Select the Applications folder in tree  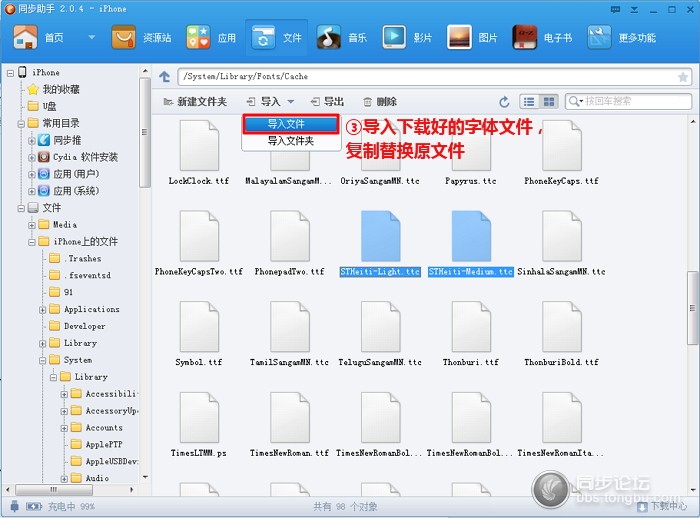(x=84, y=309)
